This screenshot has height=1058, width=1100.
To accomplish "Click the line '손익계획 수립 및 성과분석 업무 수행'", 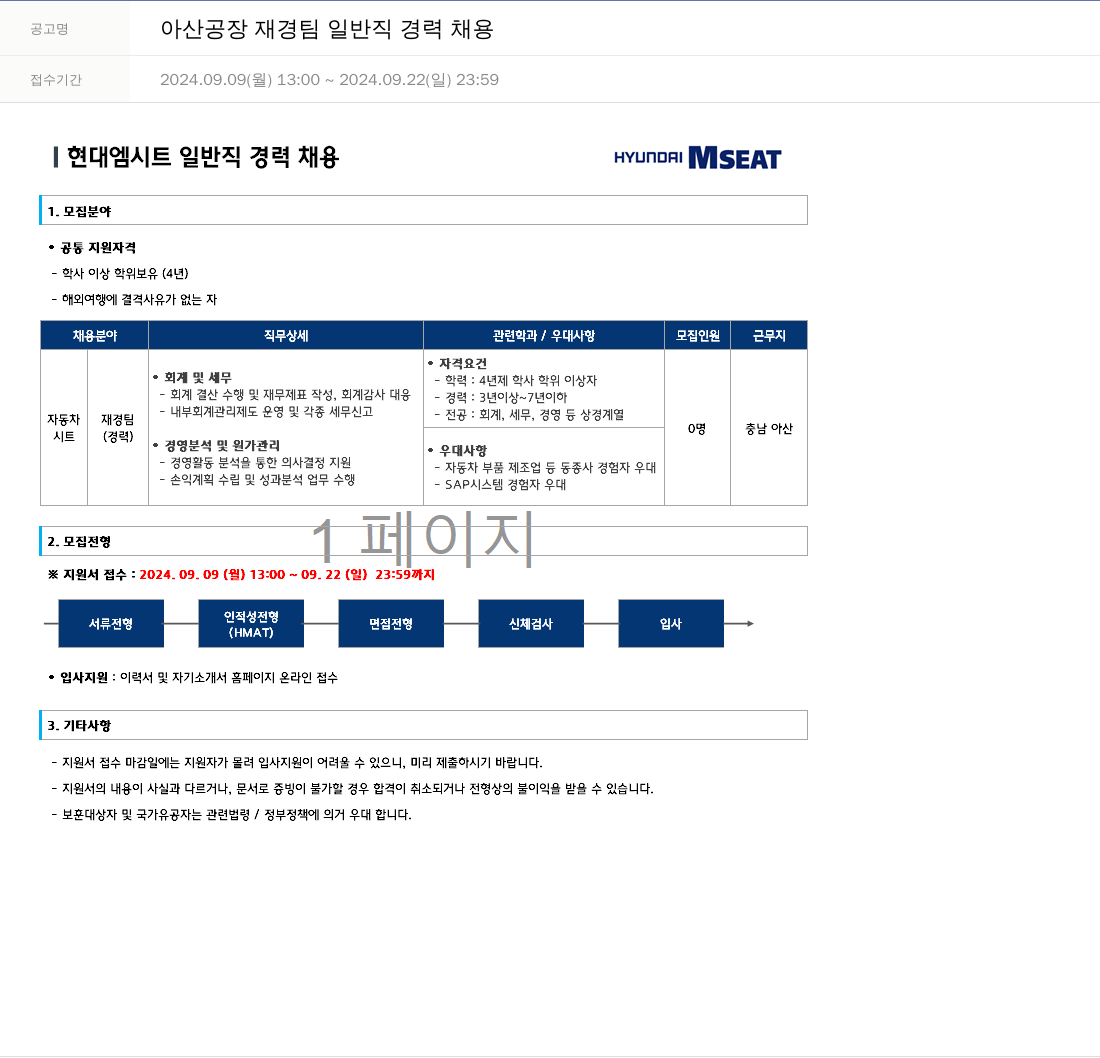I will point(262,480).
